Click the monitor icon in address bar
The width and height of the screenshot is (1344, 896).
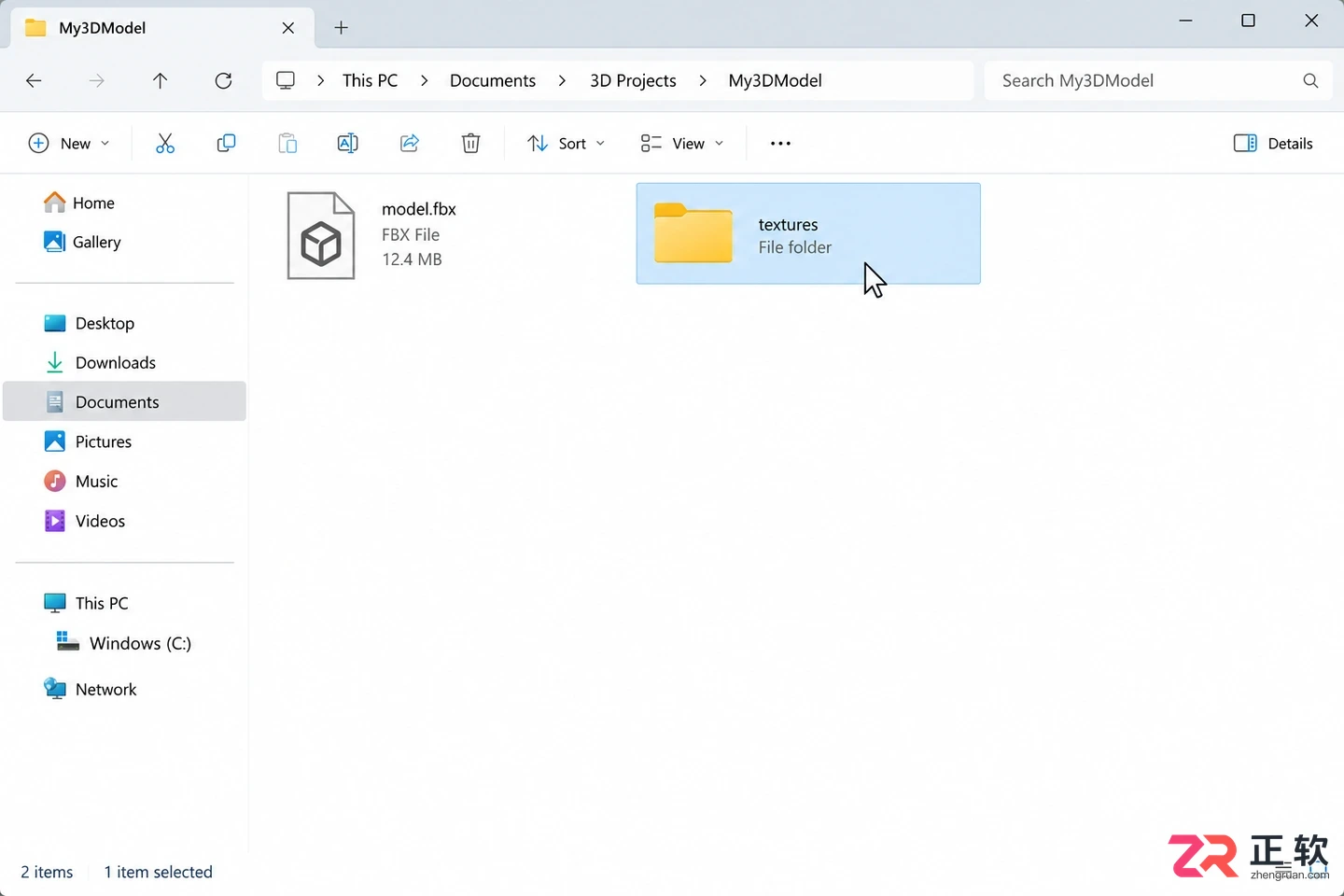(286, 80)
